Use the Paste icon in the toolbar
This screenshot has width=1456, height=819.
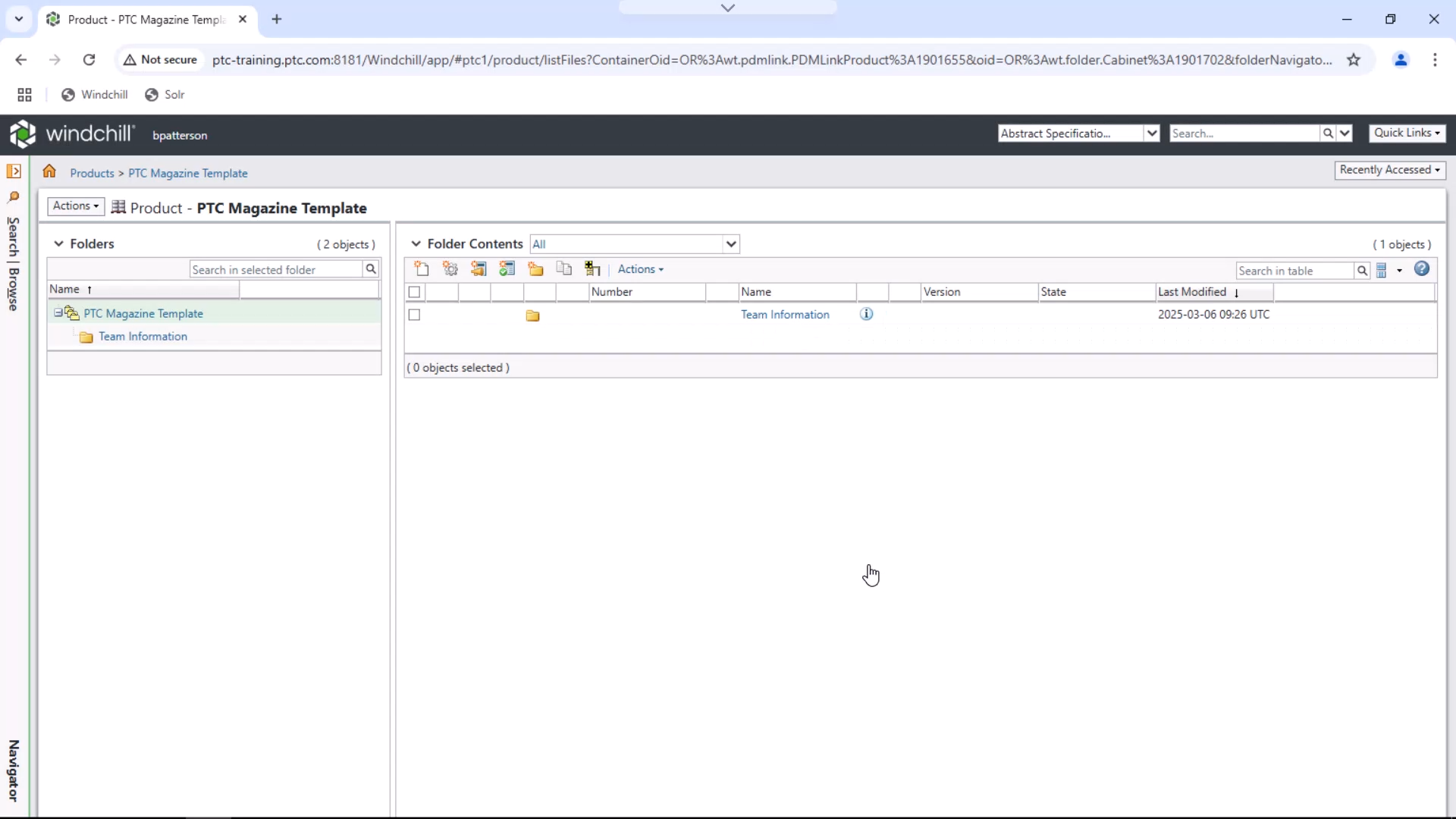pyautogui.click(x=563, y=268)
